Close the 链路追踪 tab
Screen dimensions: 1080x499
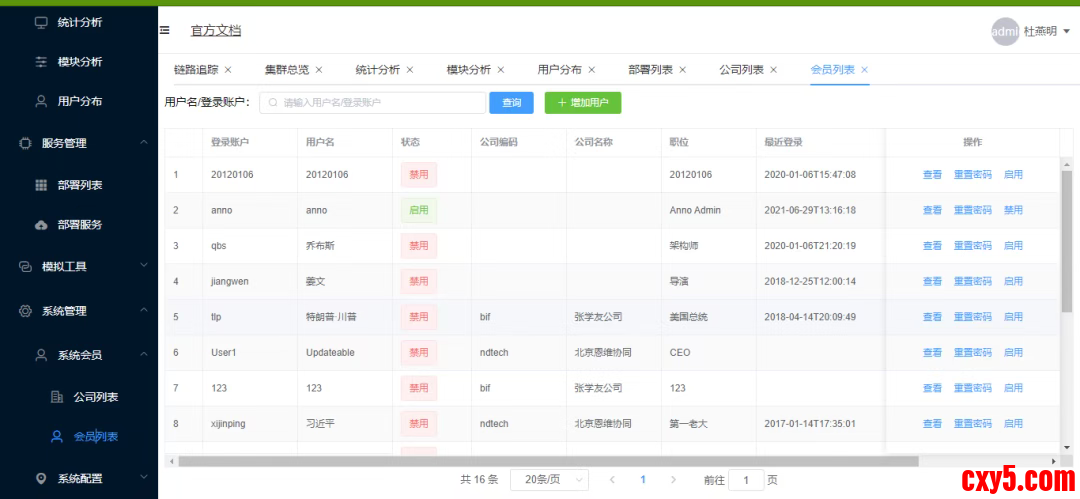pyautogui.click(x=228, y=70)
